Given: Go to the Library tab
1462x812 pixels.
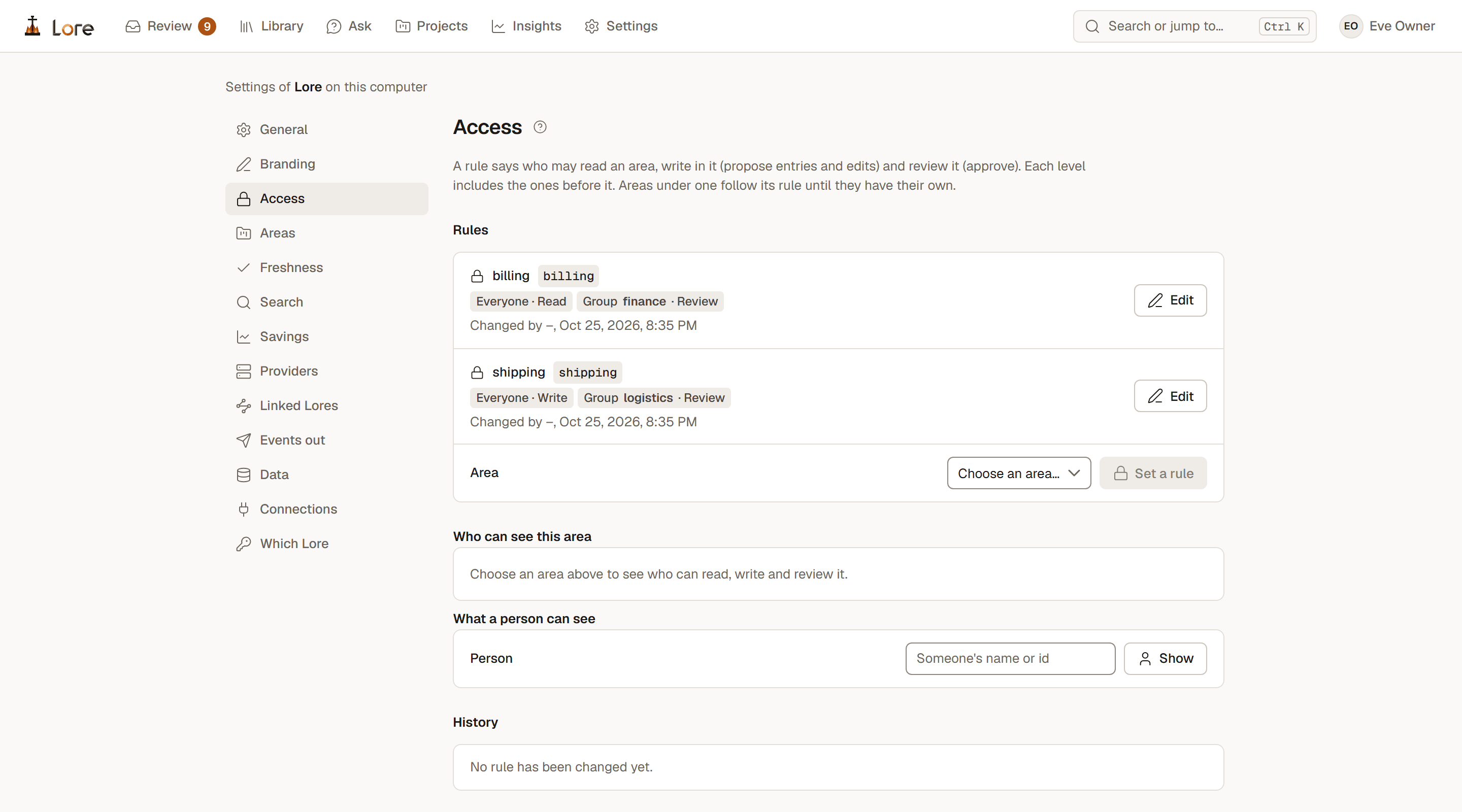Looking at the screenshot, I should [x=271, y=26].
